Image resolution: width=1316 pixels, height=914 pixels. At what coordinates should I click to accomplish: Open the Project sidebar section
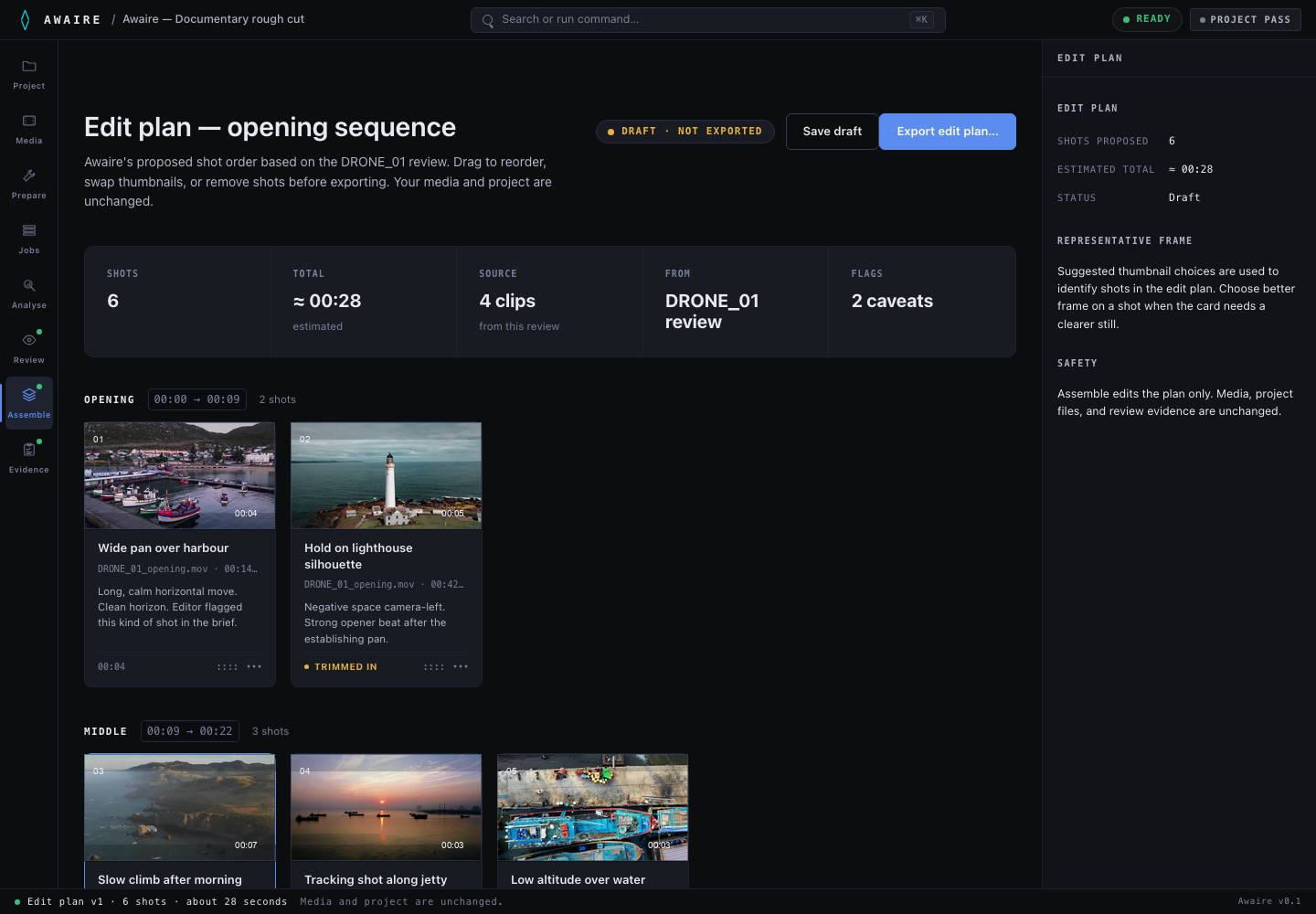pos(29,75)
